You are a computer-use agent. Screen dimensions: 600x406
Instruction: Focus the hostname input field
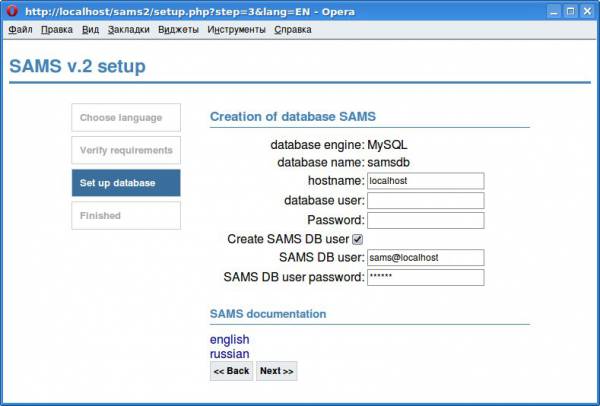coord(426,181)
